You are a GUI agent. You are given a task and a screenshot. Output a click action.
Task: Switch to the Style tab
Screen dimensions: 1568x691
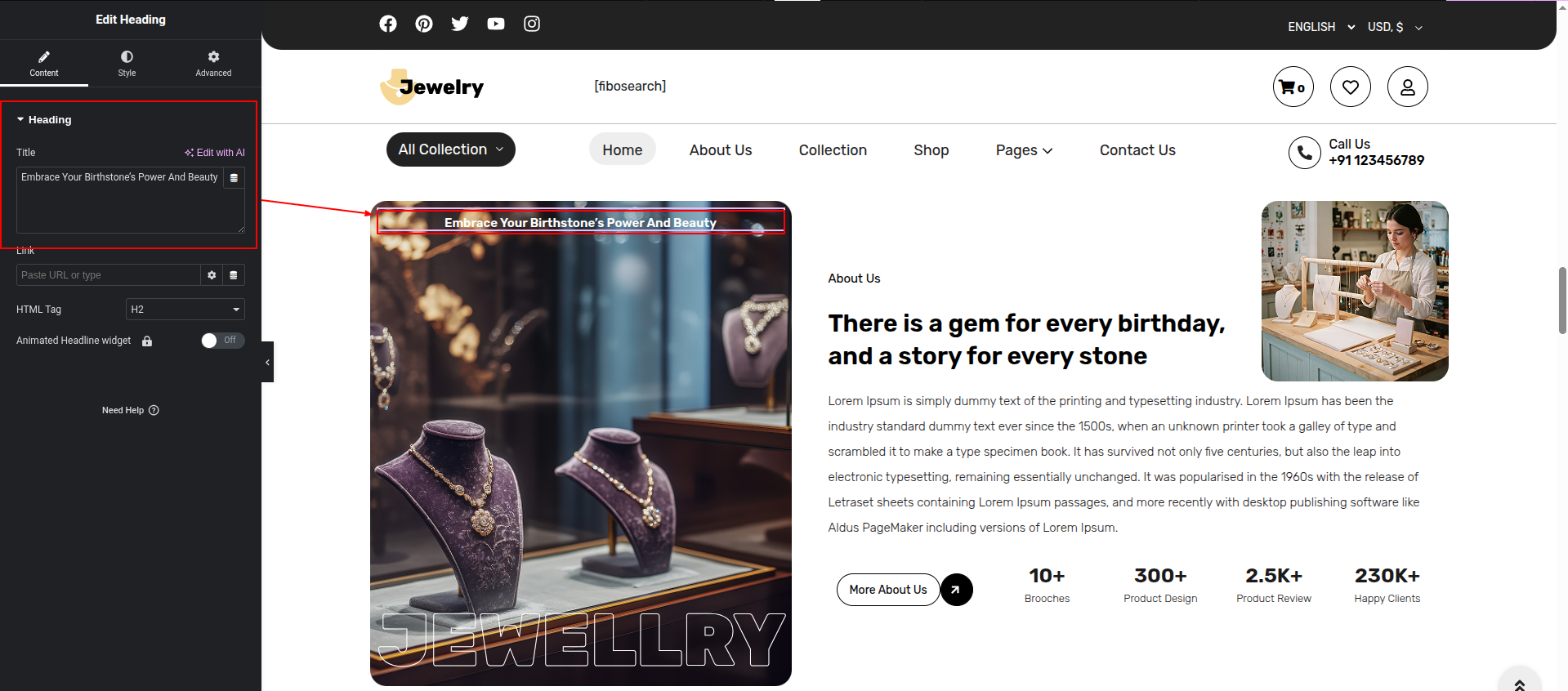(127, 64)
